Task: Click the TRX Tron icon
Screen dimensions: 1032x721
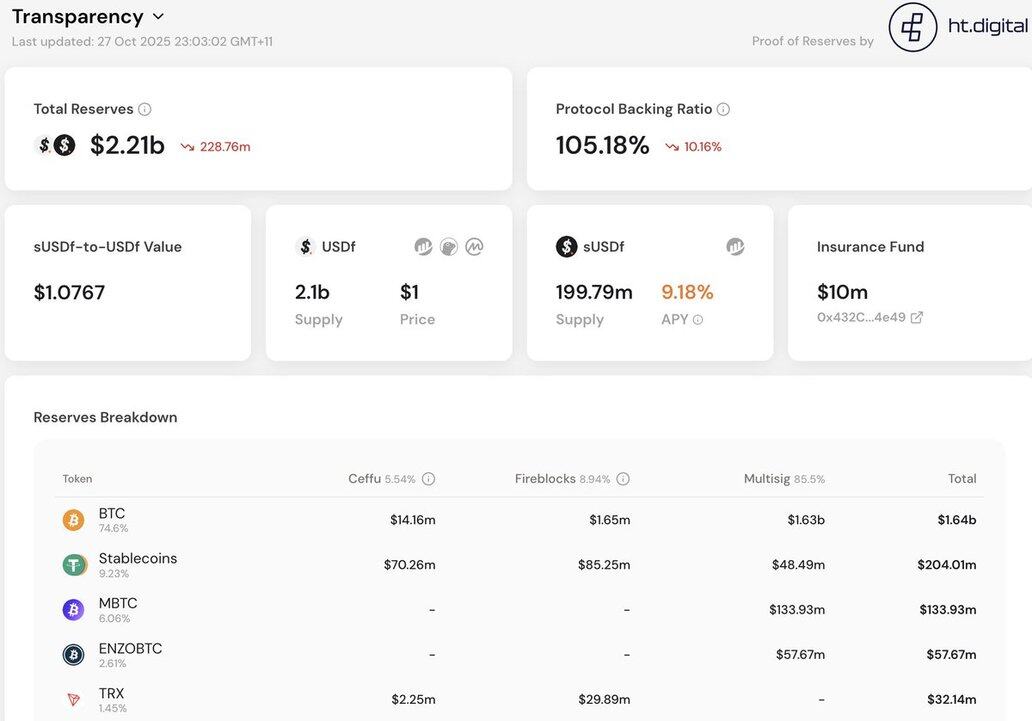Action: [74, 700]
